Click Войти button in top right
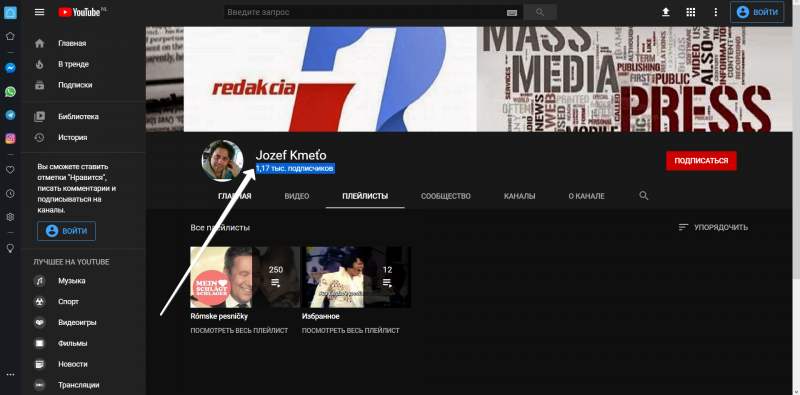The width and height of the screenshot is (800, 395). [x=757, y=12]
